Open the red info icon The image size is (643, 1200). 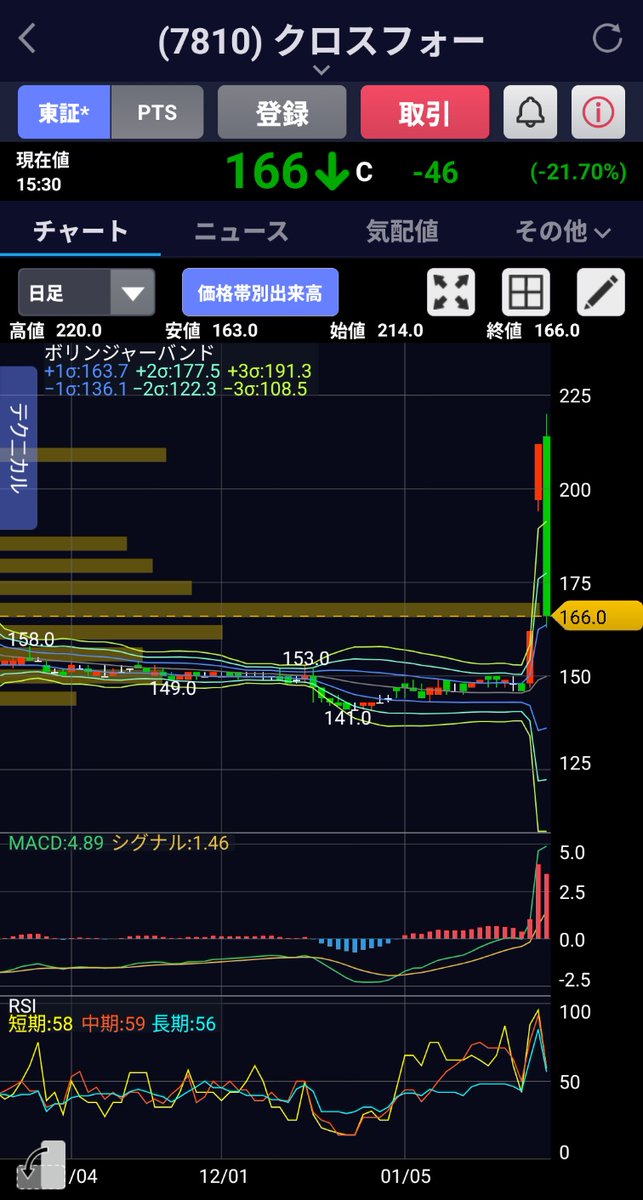(598, 112)
